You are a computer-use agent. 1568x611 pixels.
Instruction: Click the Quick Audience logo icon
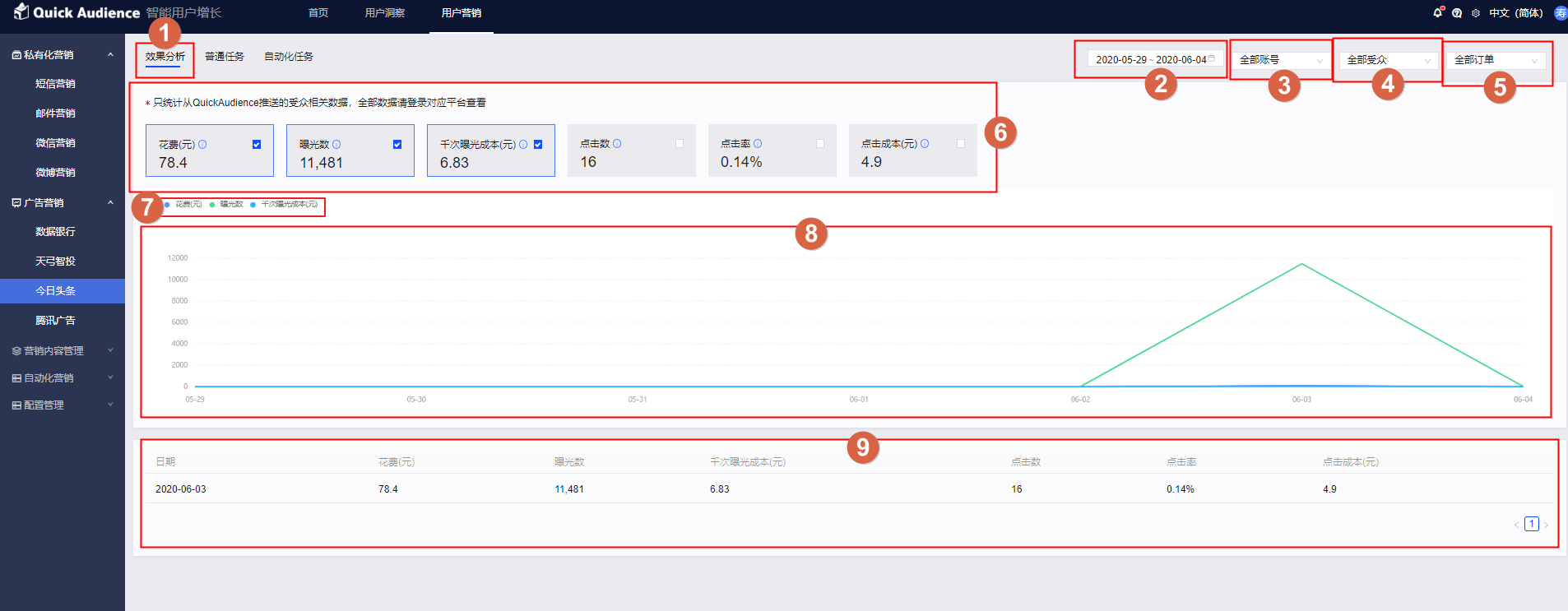click(21, 12)
